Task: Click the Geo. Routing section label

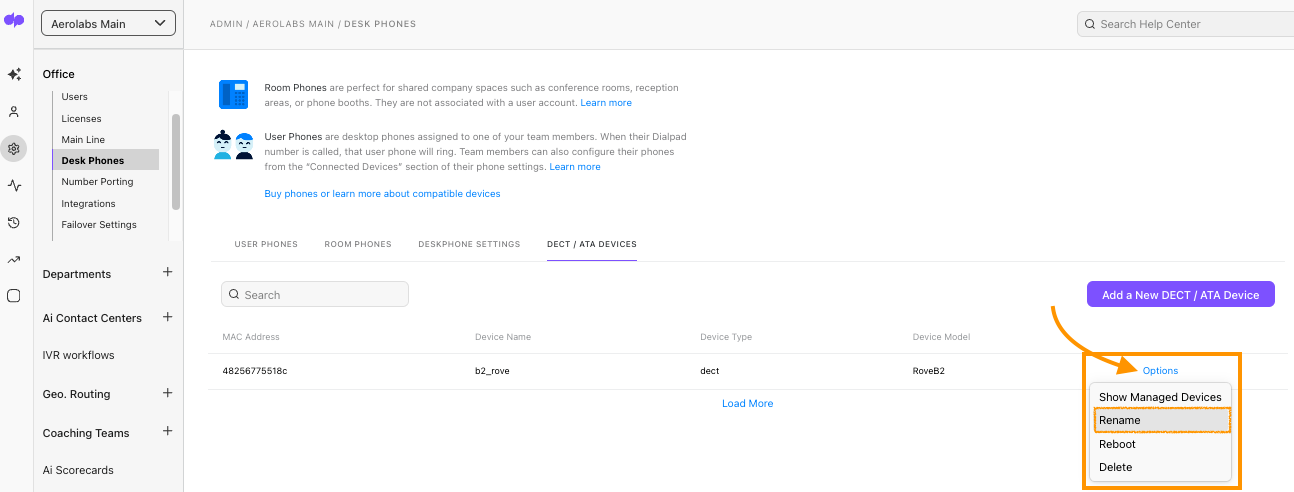Action: [76, 394]
